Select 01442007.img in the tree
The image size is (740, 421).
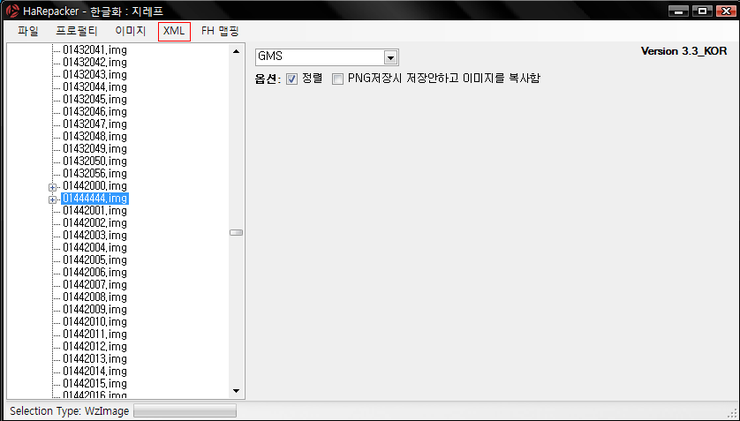95,285
